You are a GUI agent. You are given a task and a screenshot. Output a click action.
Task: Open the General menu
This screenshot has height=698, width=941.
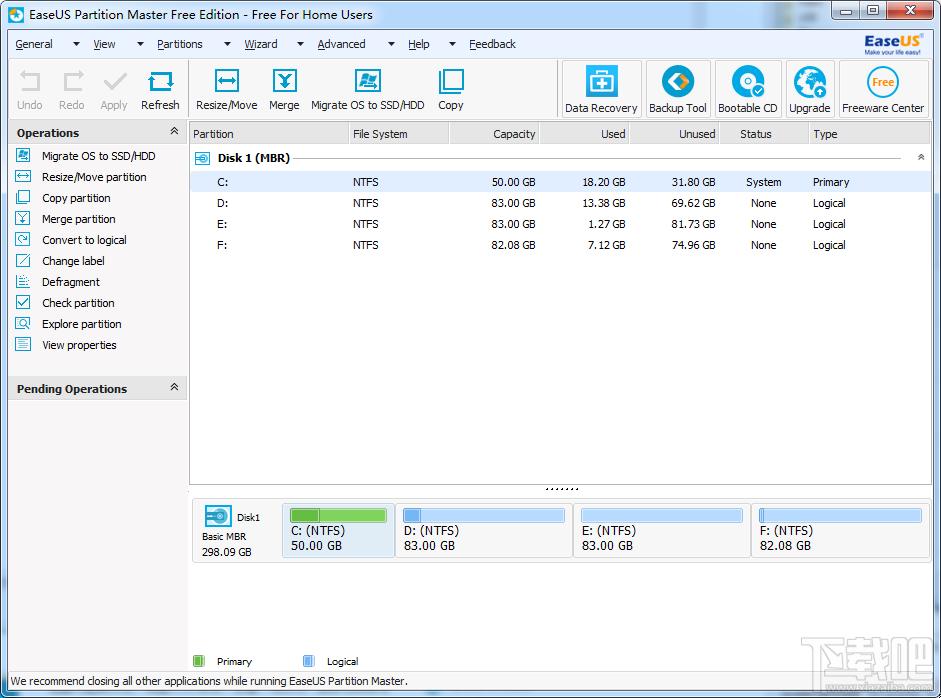[34, 44]
